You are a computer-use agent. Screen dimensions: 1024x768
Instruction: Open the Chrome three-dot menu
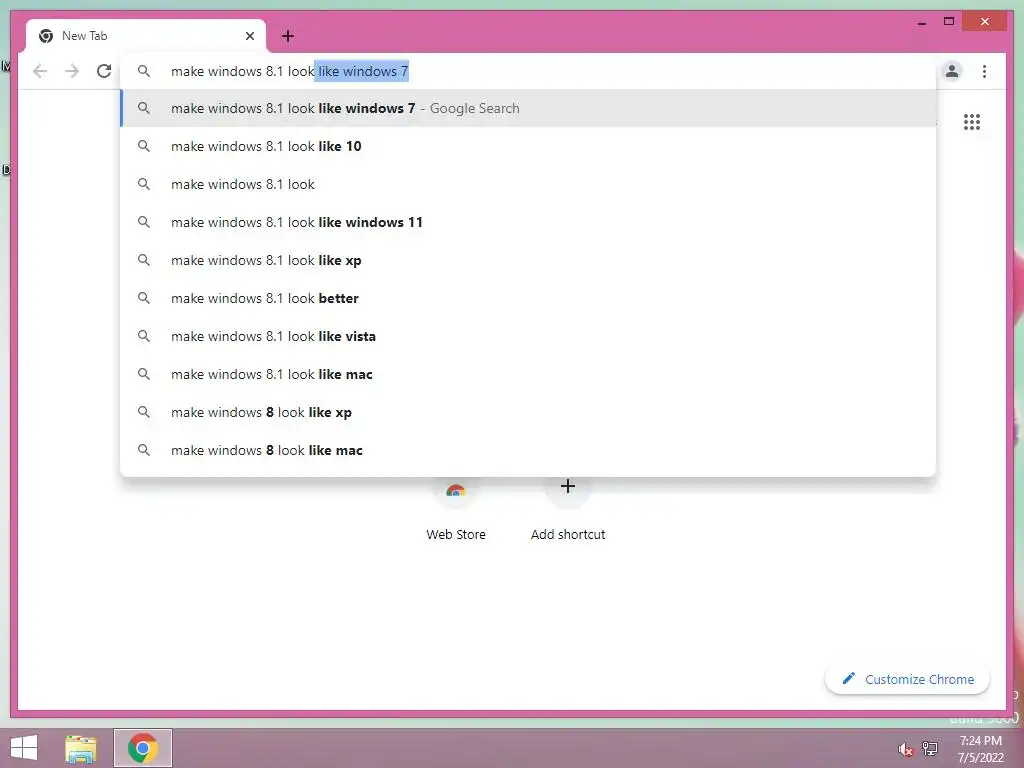pos(984,71)
